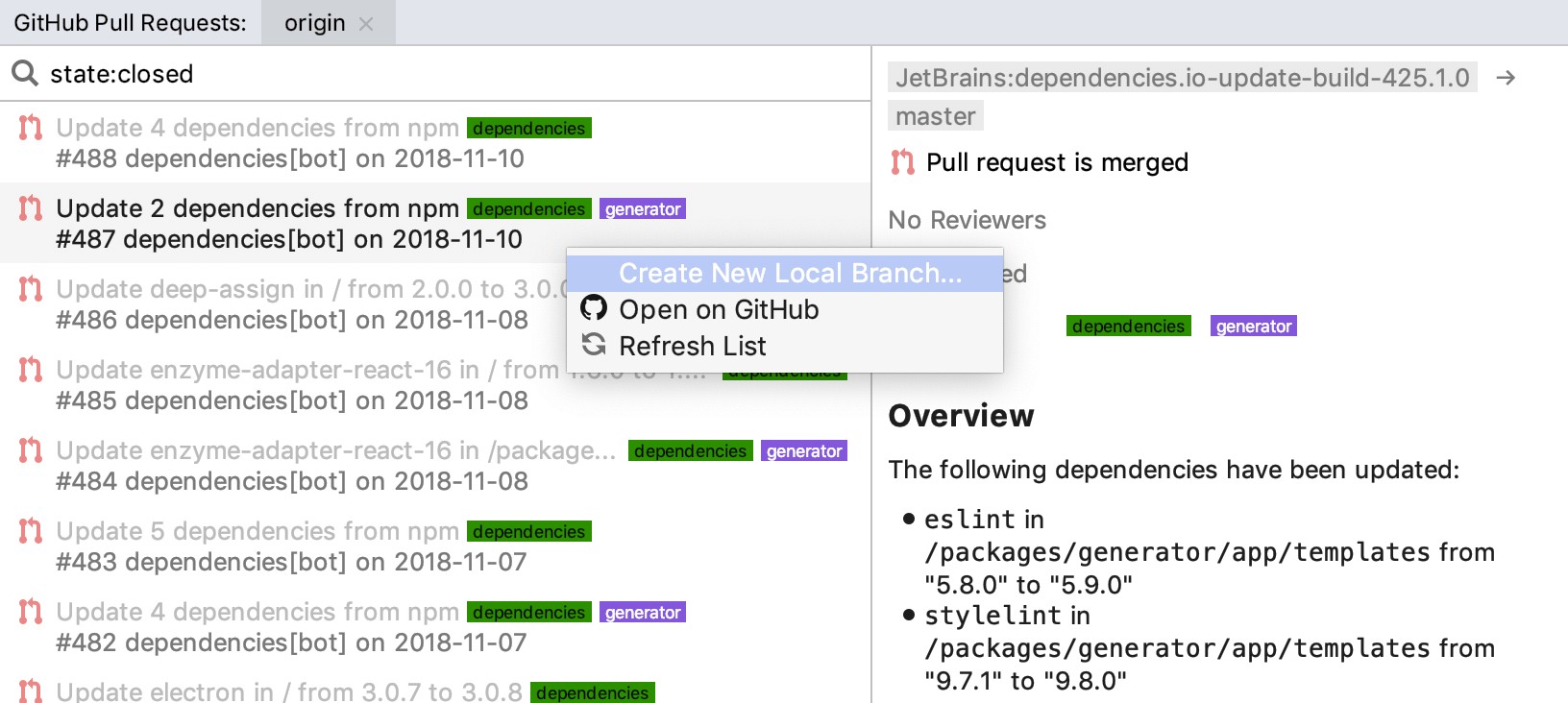Click merged pull request icon for #488

tap(31, 128)
